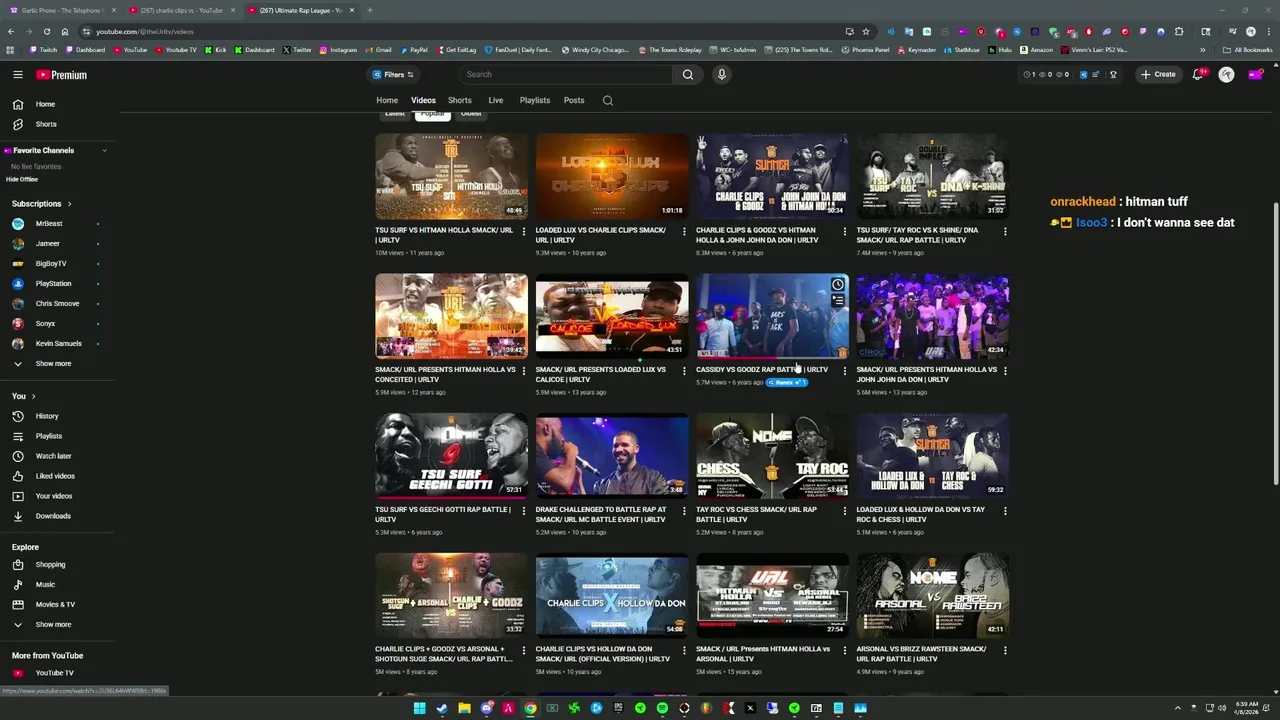Viewport: 1280px width, 720px height.
Task: Click the search magnifier button
Action: tap(688, 74)
